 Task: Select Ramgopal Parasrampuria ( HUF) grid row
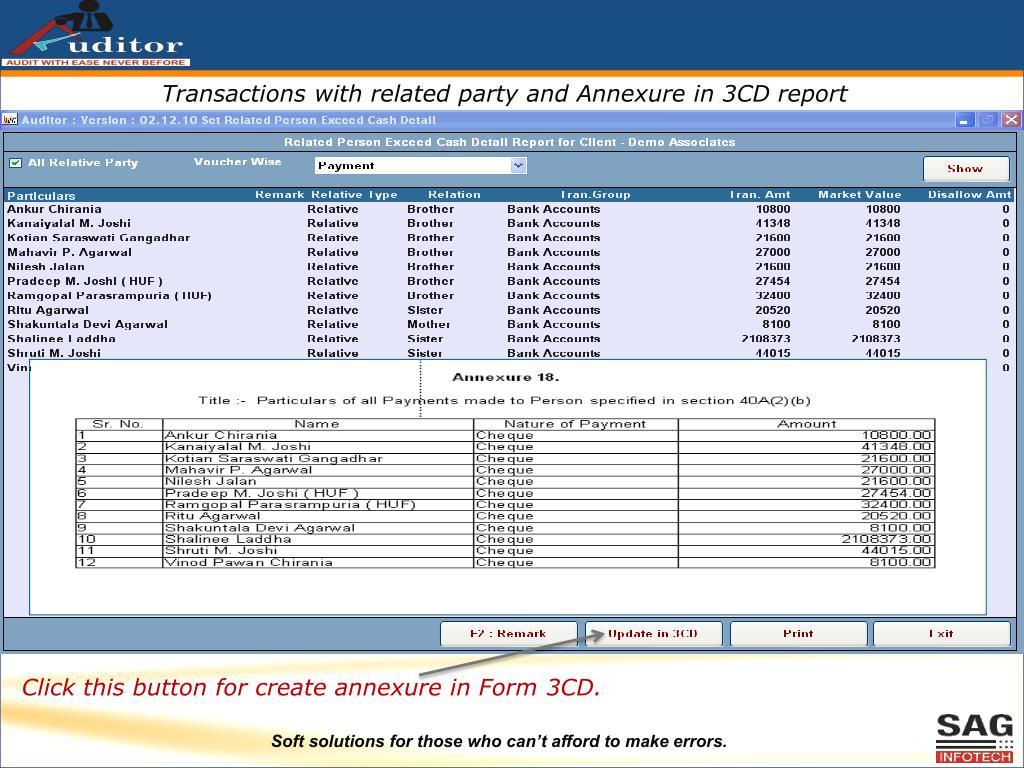[x=509, y=295]
